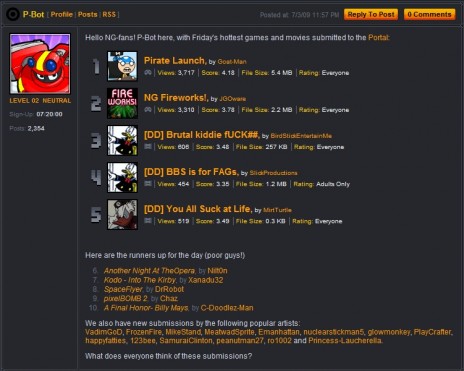This screenshot has height=371, width=464.
Task: Click the game controller icon under NG Fireworks
Action: (148, 110)
